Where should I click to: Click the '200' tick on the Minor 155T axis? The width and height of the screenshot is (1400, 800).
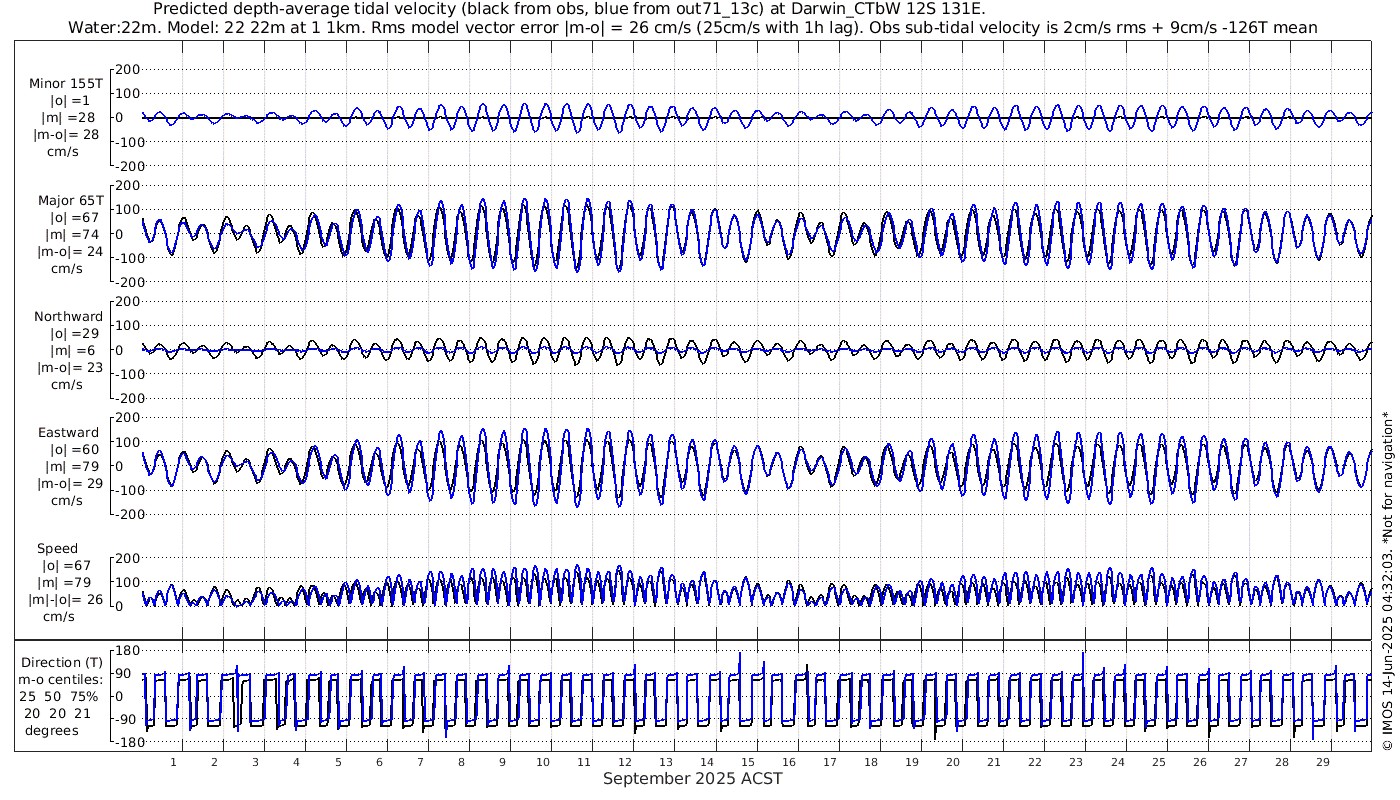[129, 69]
